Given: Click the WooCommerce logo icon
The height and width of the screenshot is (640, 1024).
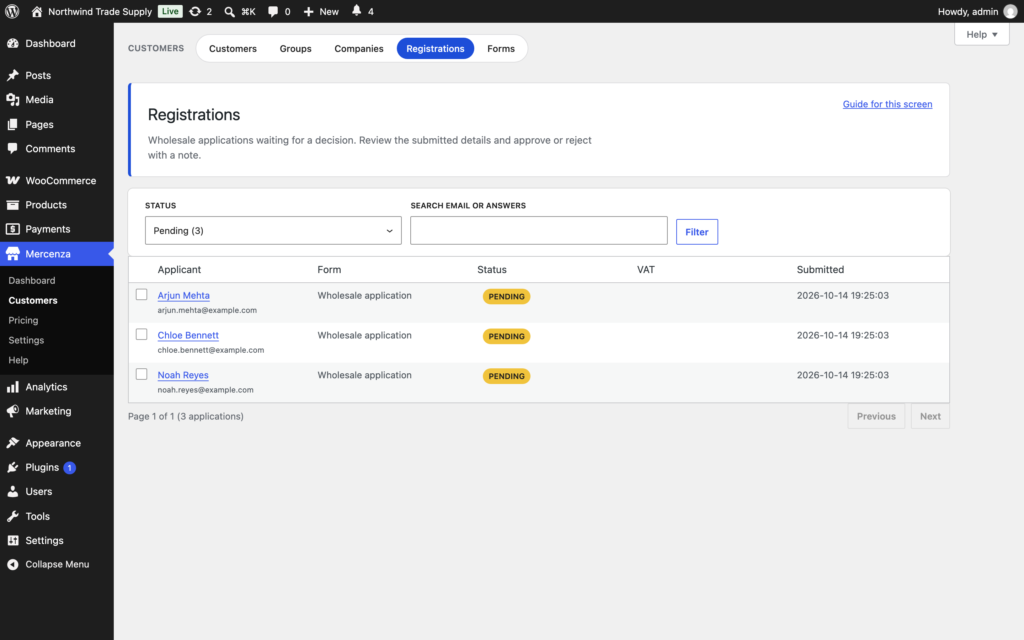Looking at the screenshot, I should click(x=12, y=180).
